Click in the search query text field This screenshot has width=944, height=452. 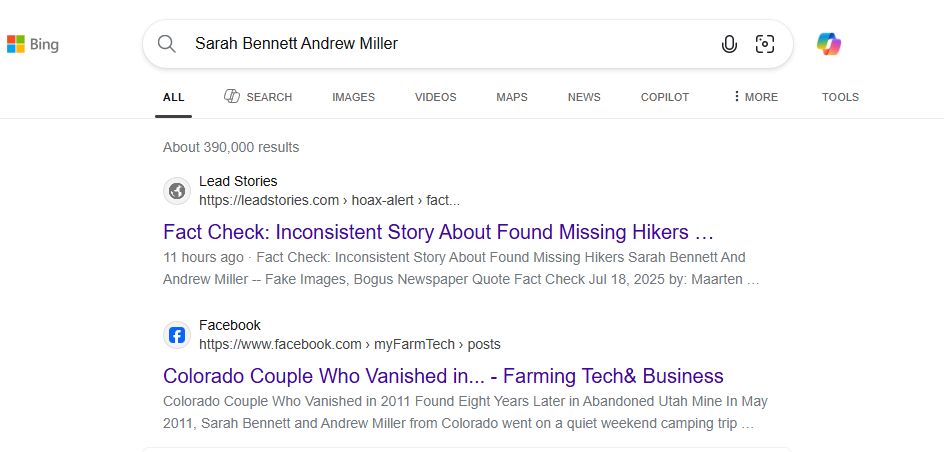tap(452, 44)
